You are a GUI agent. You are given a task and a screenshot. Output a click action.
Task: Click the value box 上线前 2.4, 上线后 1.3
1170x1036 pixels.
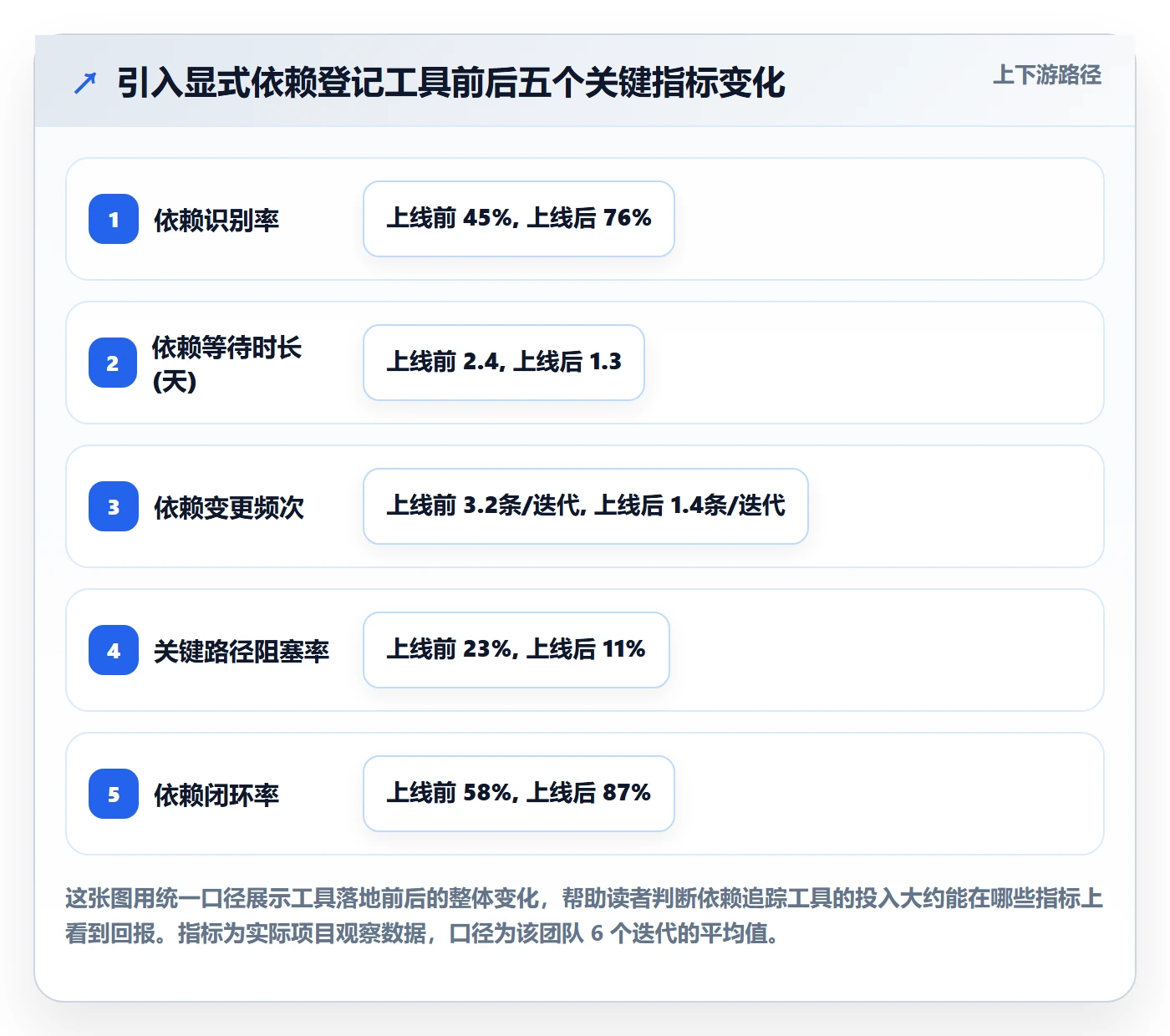504,363
